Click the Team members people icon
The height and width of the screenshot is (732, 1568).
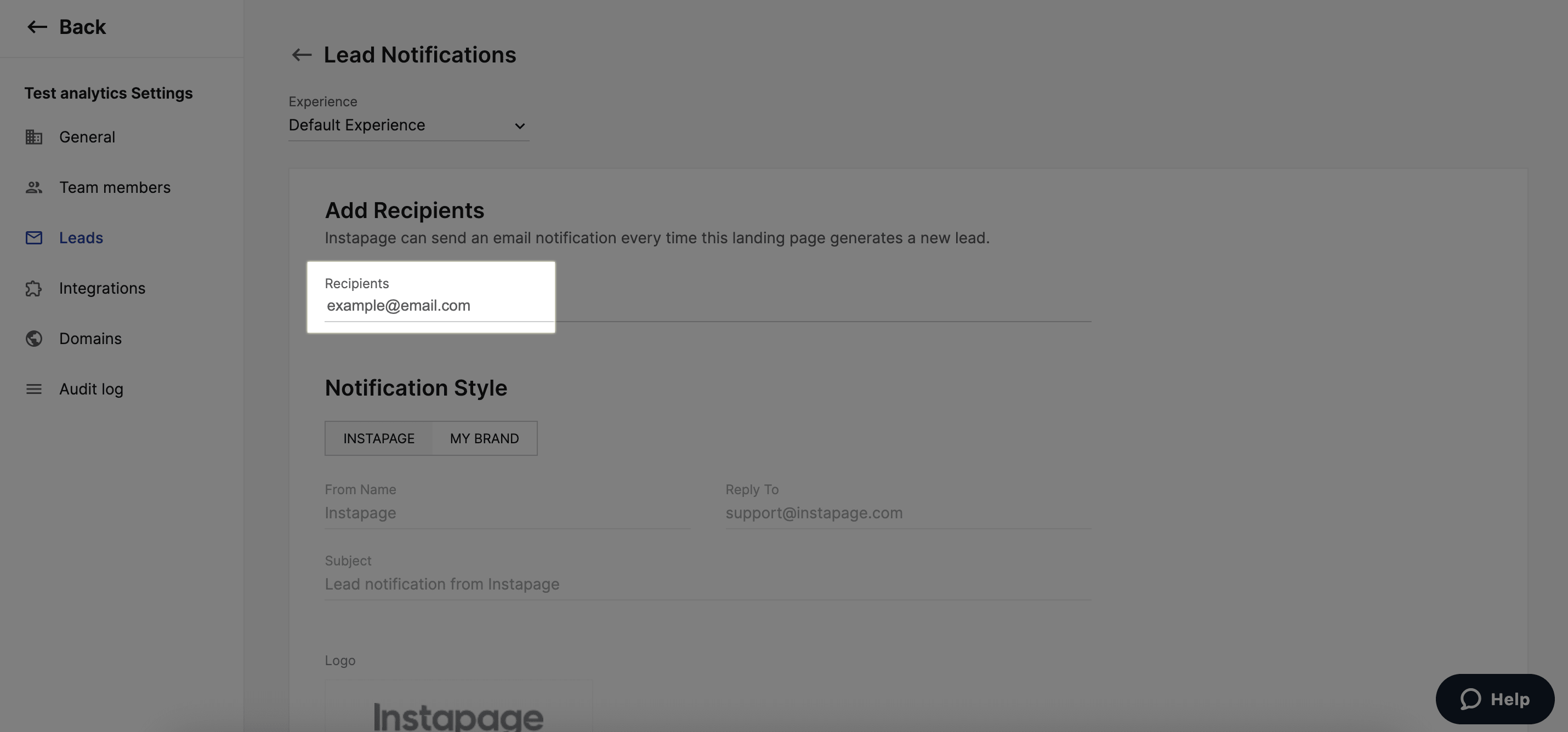coord(34,187)
